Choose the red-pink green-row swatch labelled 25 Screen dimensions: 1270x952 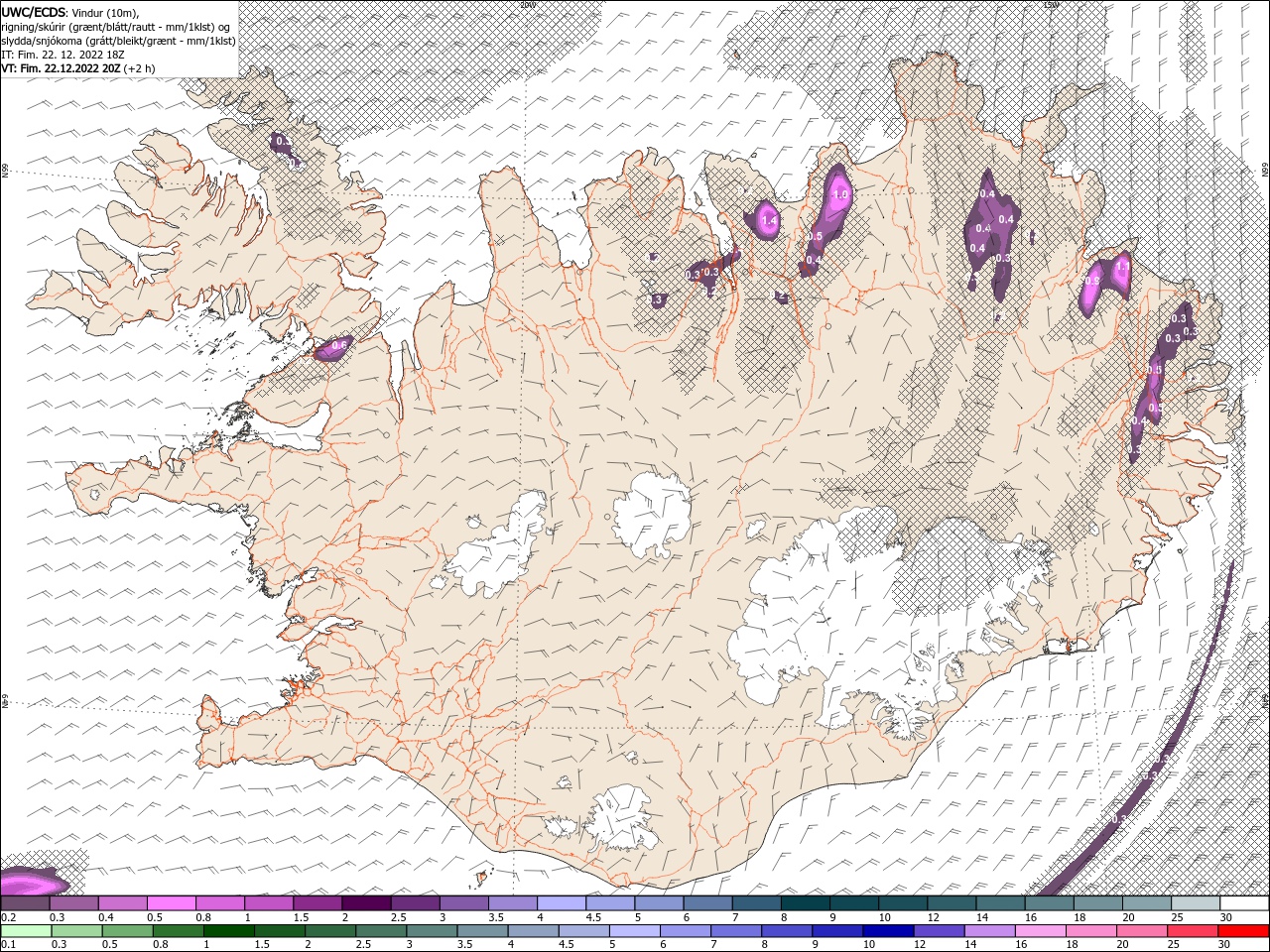click(x=1191, y=931)
